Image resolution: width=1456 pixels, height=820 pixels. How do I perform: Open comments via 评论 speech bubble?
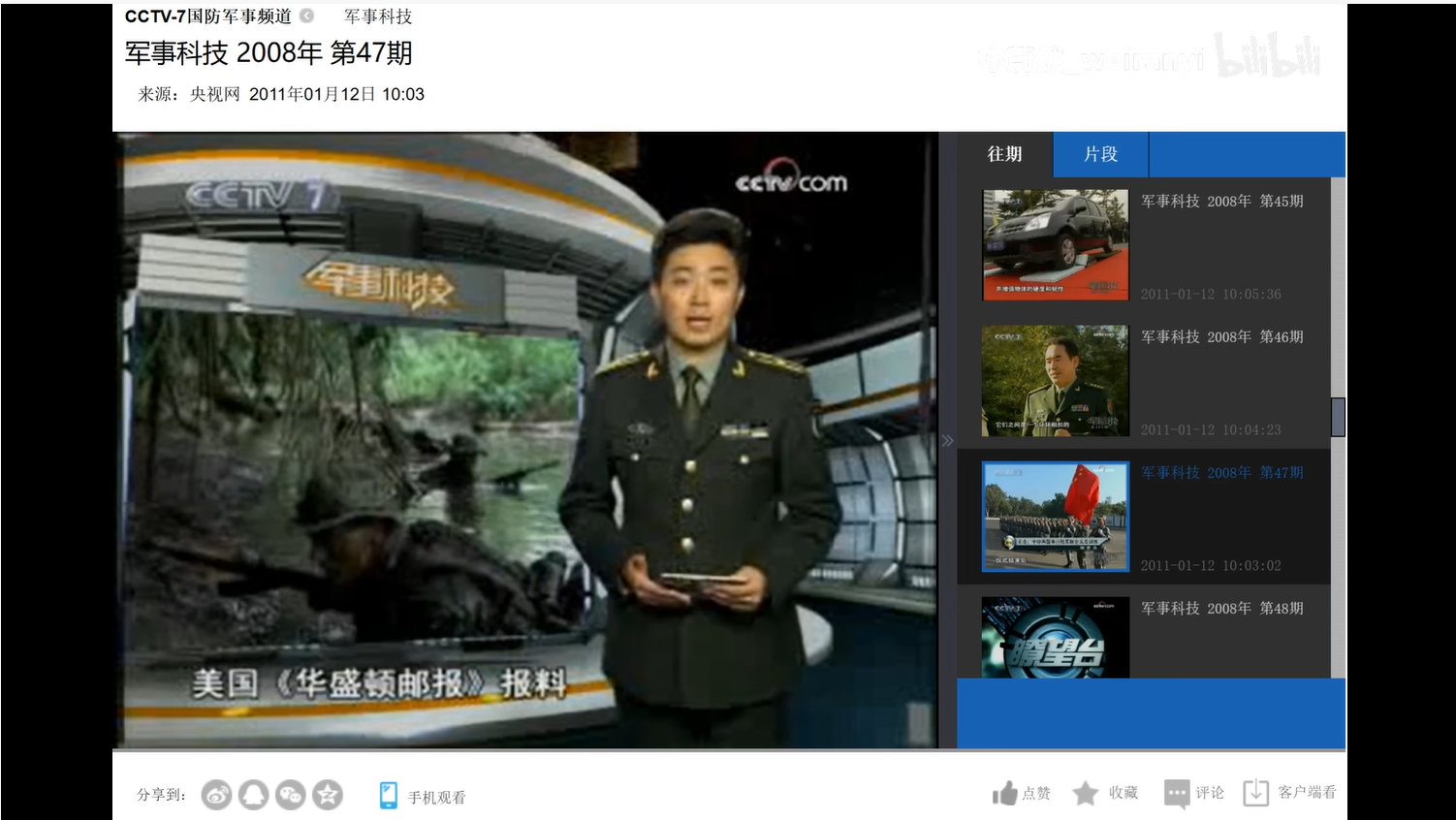point(1176,794)
